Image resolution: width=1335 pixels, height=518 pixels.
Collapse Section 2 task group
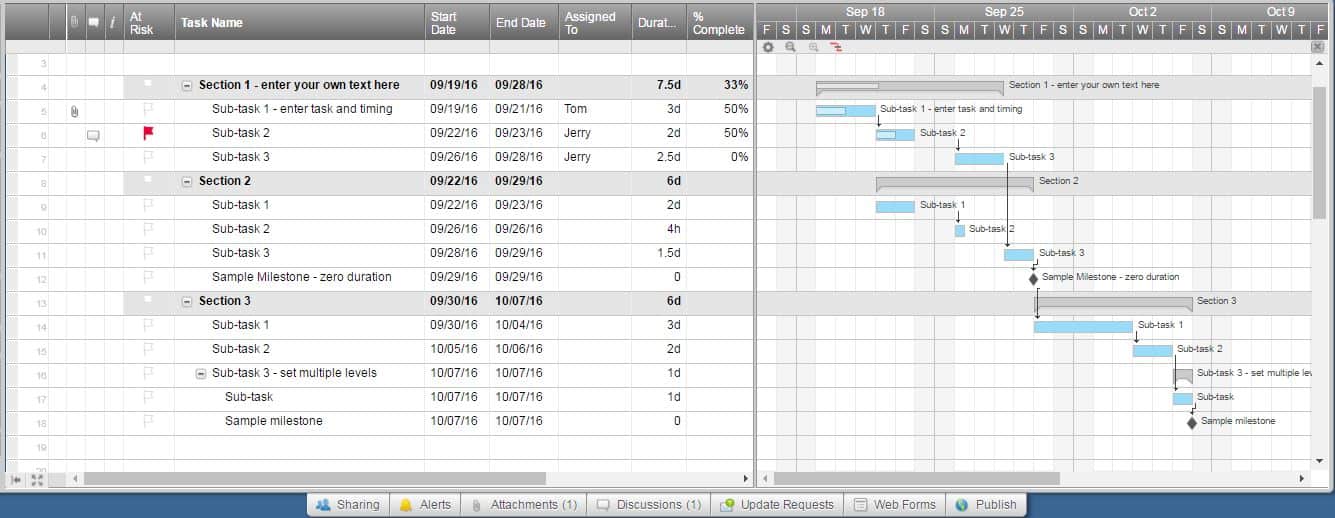pyautogui.click(x=187, y=182)
